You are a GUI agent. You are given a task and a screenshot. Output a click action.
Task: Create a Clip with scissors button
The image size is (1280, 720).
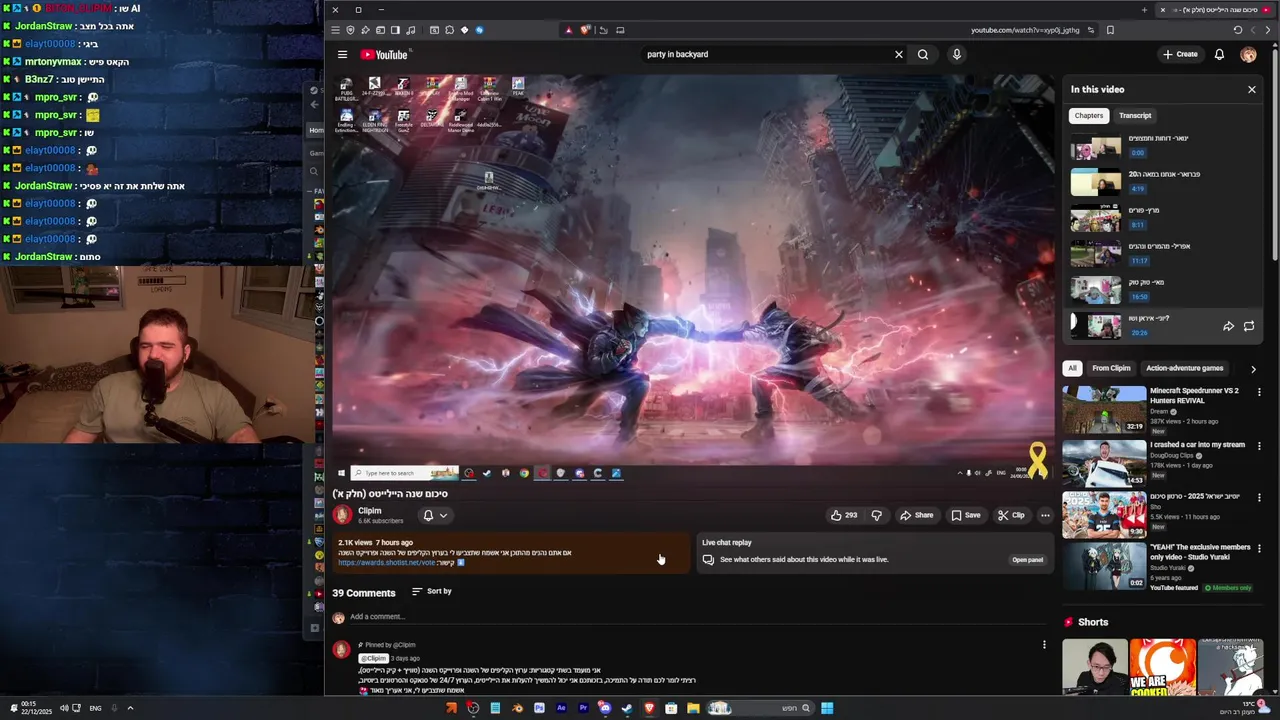click(1011, 515)
